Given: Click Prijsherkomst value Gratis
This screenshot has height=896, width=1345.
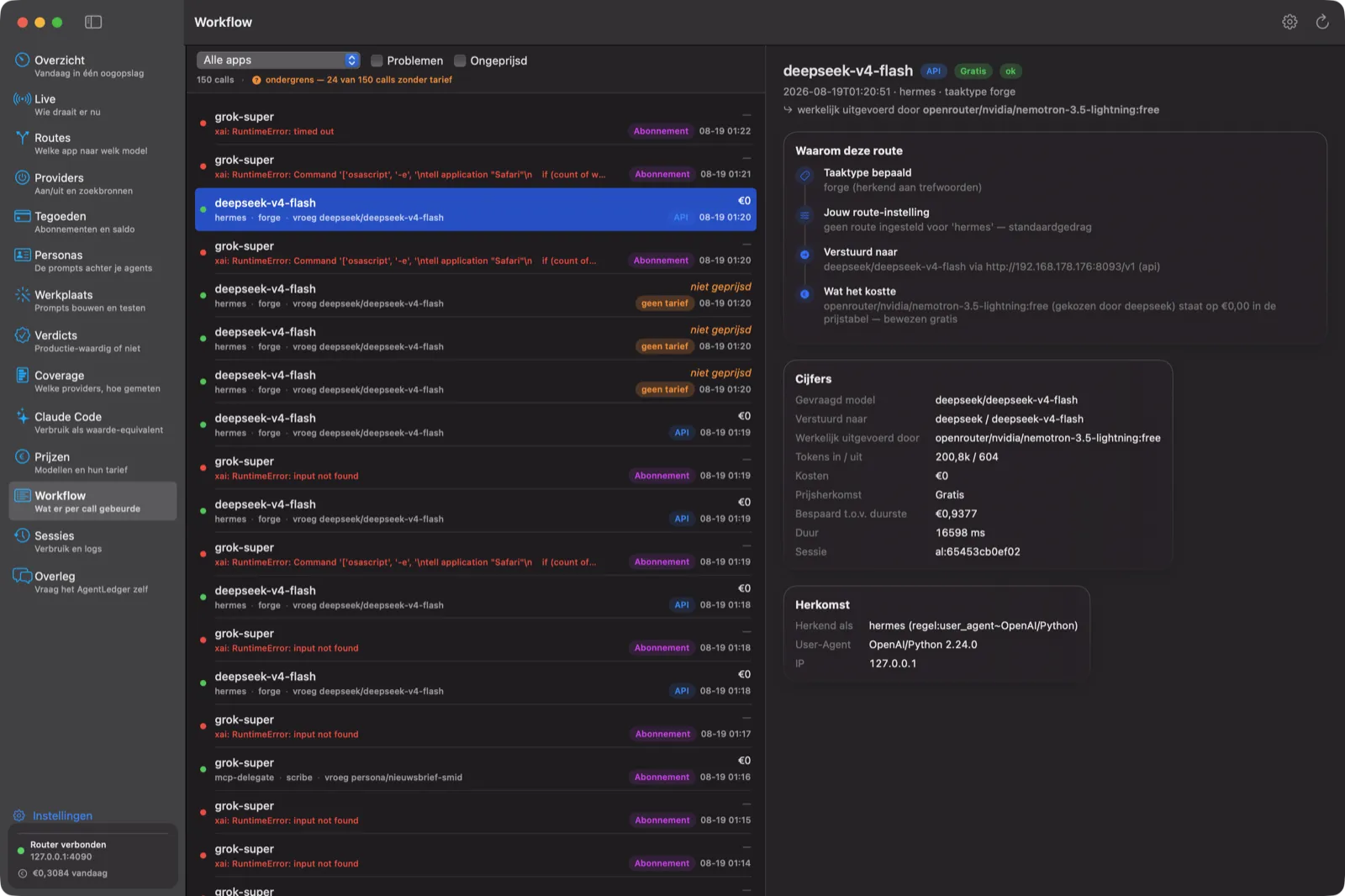Looking at the screenshot, I should (950, 495).
